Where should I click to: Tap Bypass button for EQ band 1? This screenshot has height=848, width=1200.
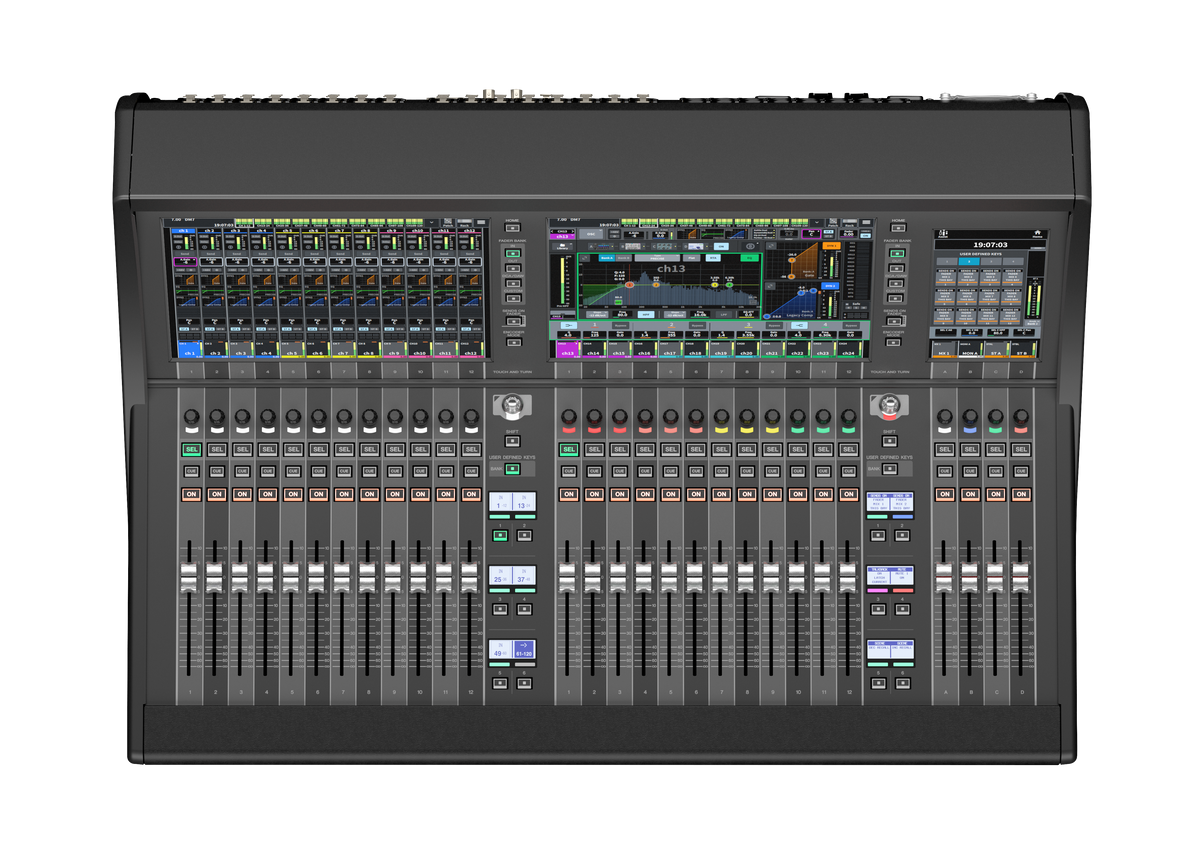pos(621,326)
